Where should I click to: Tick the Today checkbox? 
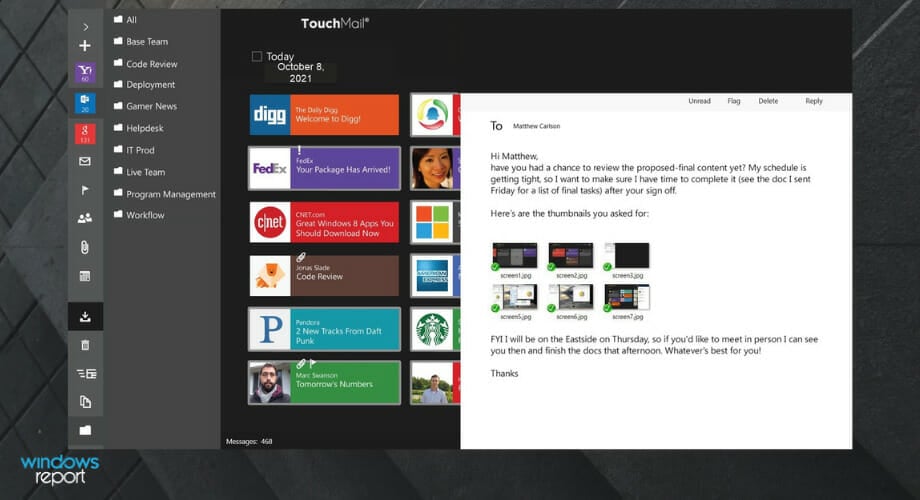[256, 56]
